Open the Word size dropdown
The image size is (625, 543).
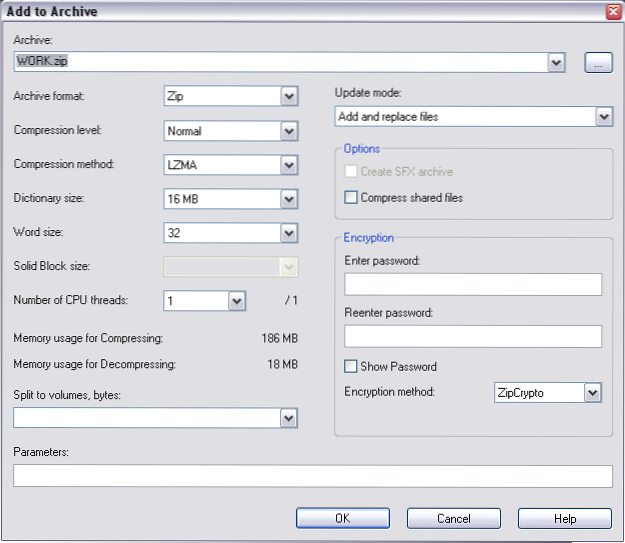click(289, 233)
